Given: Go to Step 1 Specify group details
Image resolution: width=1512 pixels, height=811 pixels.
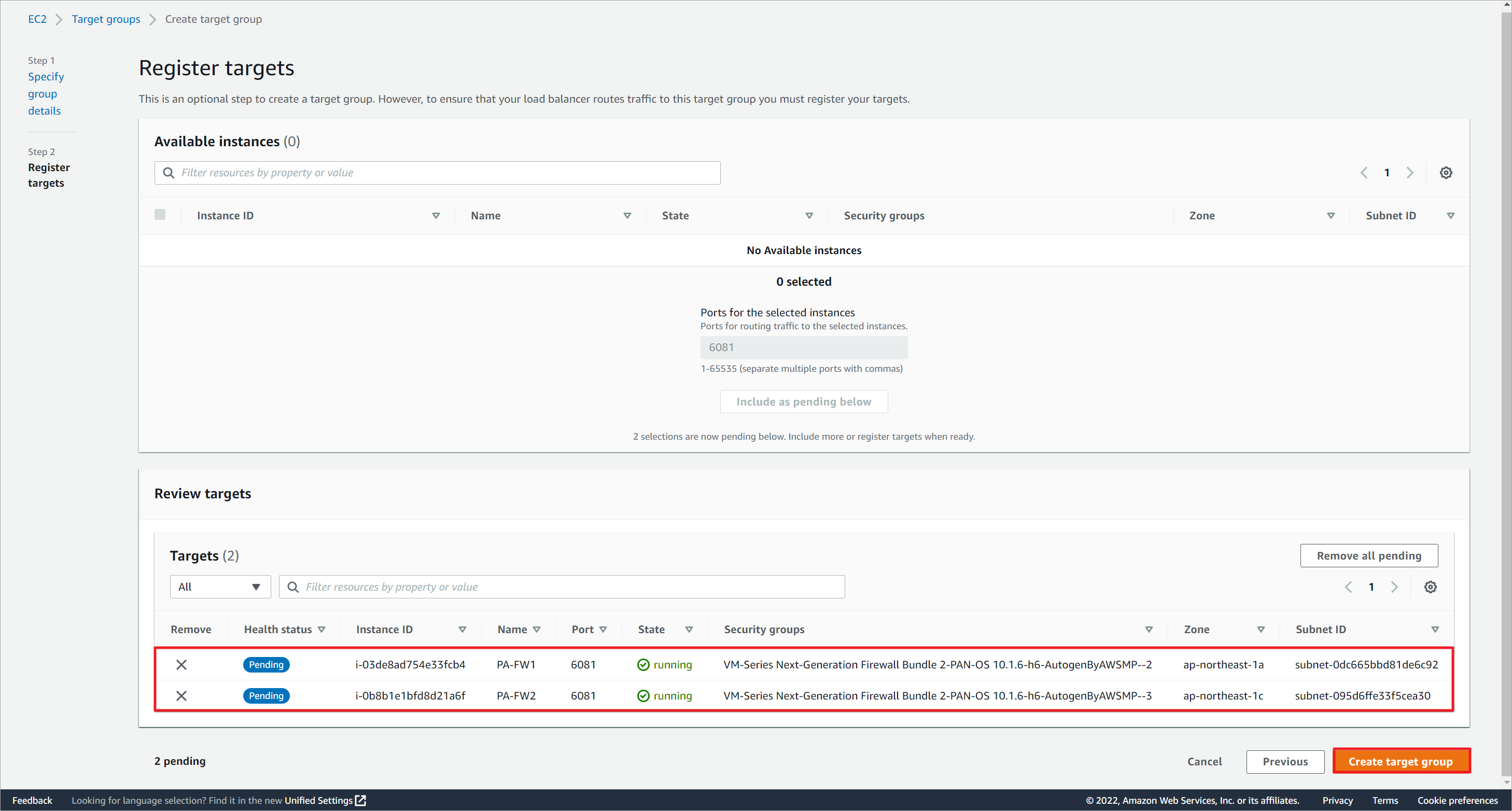Looking at the screenshot, I should 46,94.
